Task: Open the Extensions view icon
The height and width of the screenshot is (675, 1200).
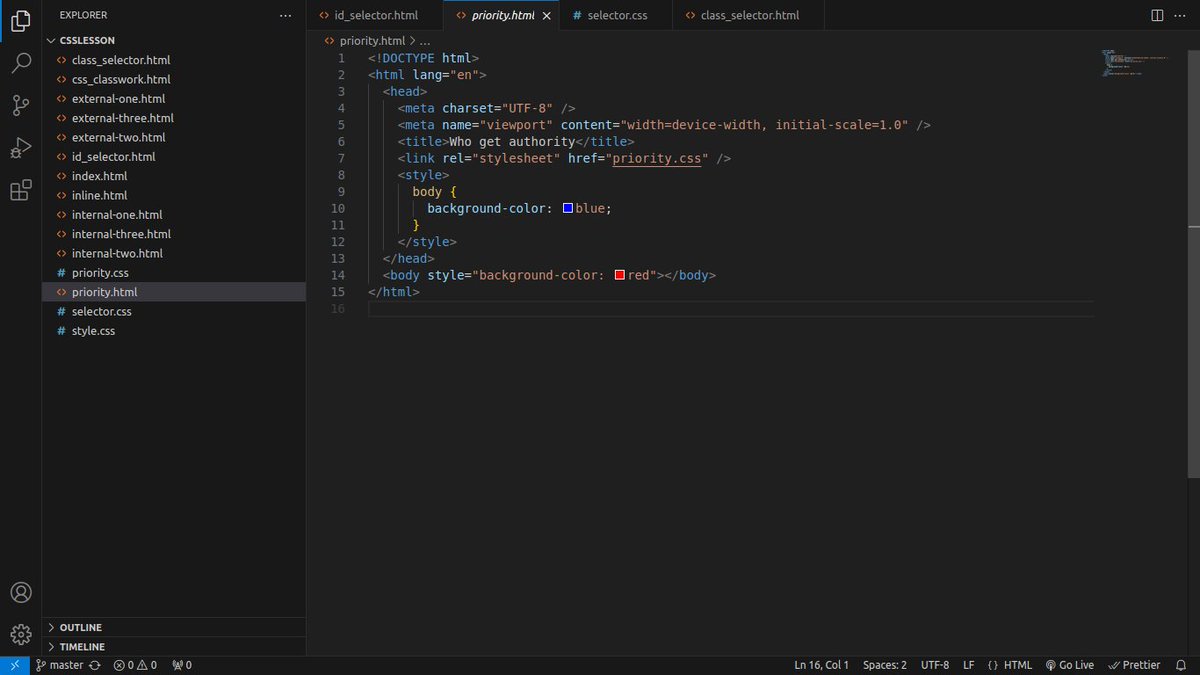Action: click(20, 190)
